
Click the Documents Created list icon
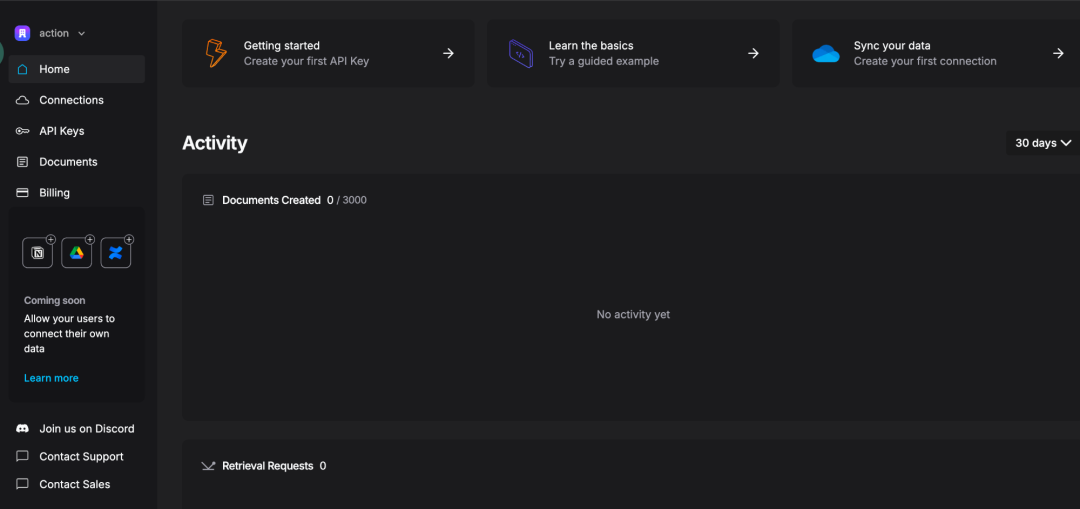coord(208,200)
